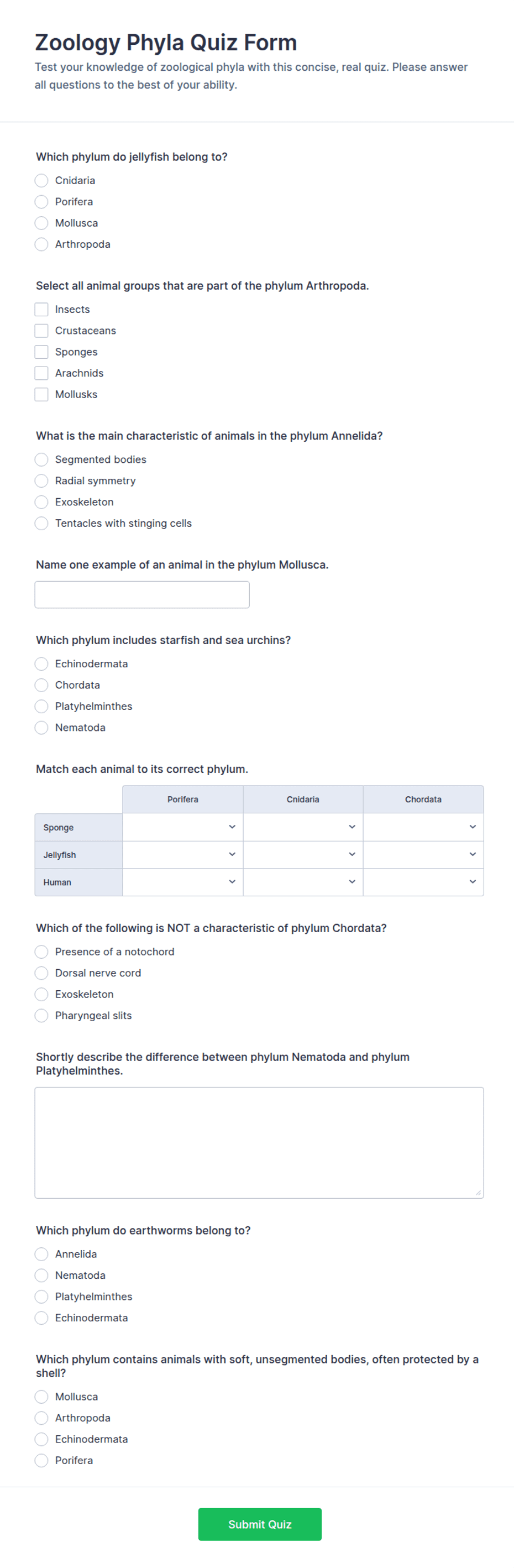Tick the Arachnids option
This screenshot has height=1568, width=514.
41,373
